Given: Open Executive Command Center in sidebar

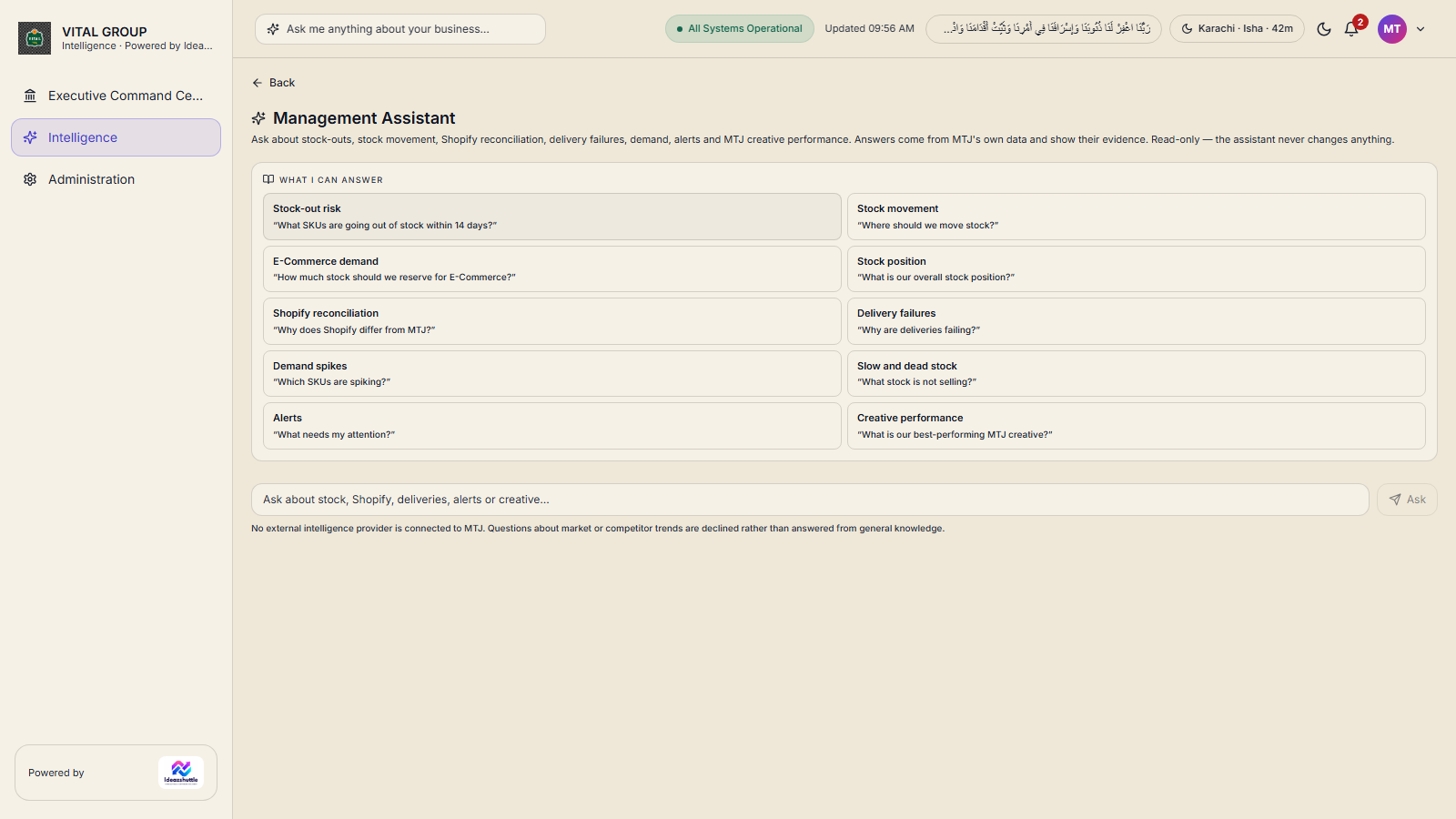Looking at the screenshot, I should [116, 96].
